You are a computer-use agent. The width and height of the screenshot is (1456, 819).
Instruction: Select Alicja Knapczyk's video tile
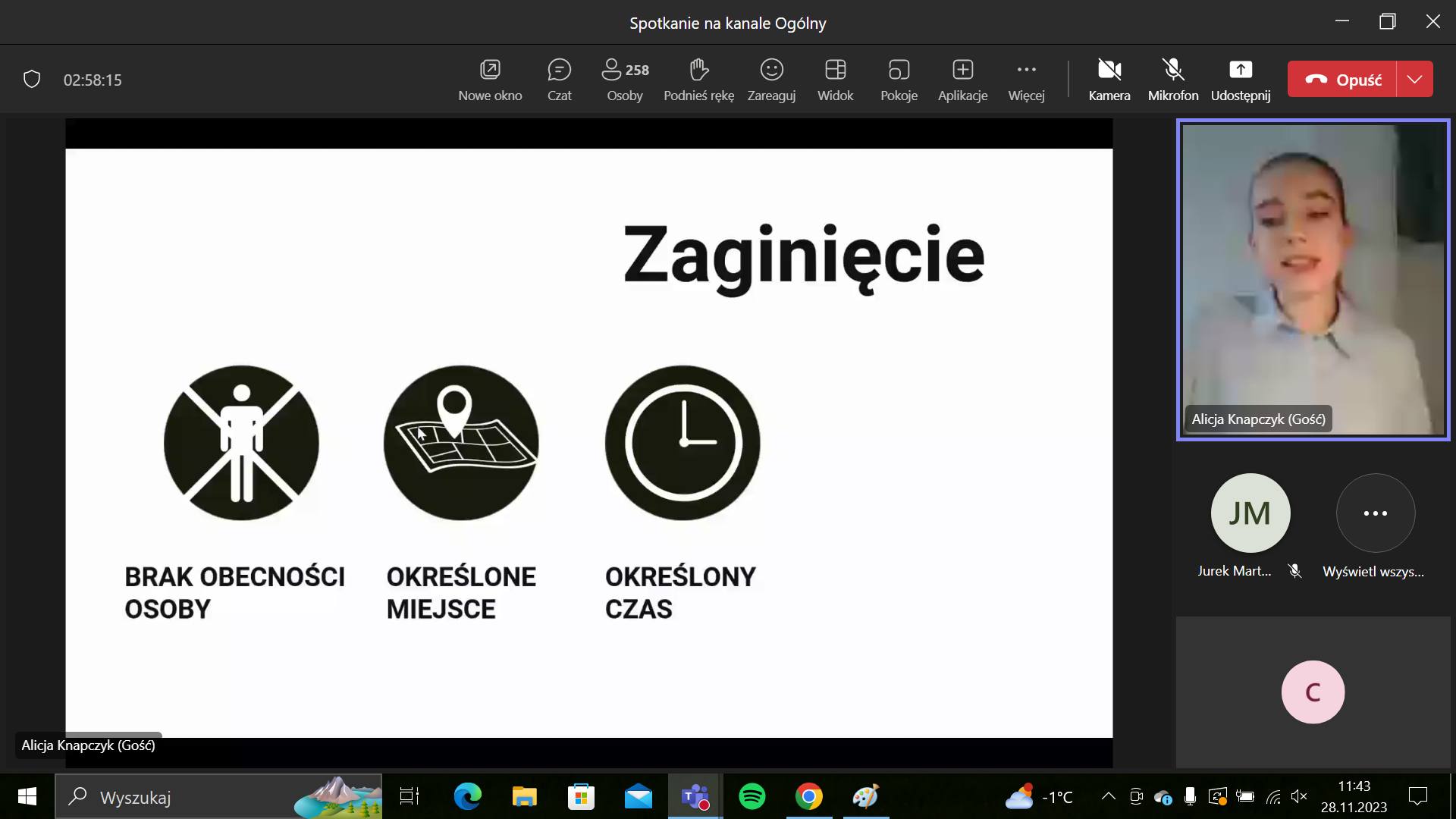[1313, 279]
